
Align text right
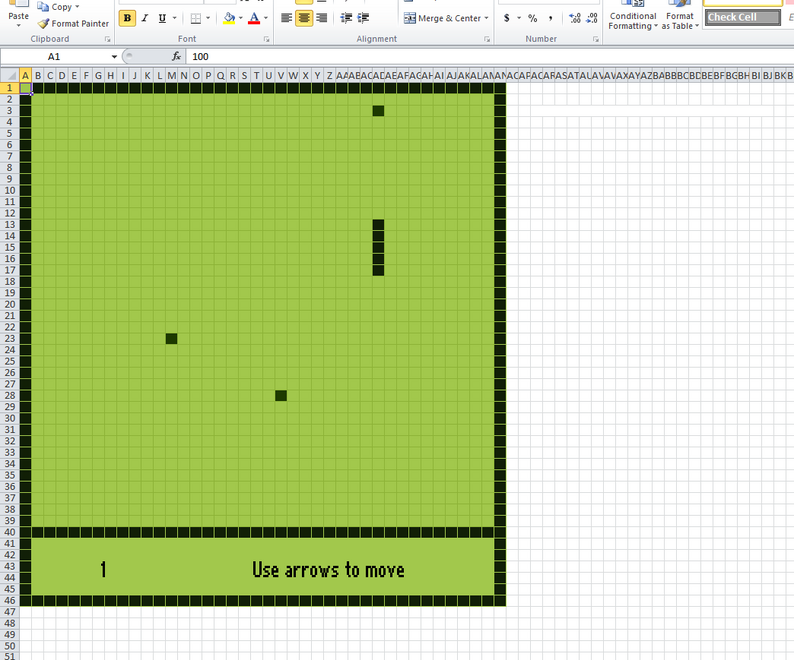(321, 18)
